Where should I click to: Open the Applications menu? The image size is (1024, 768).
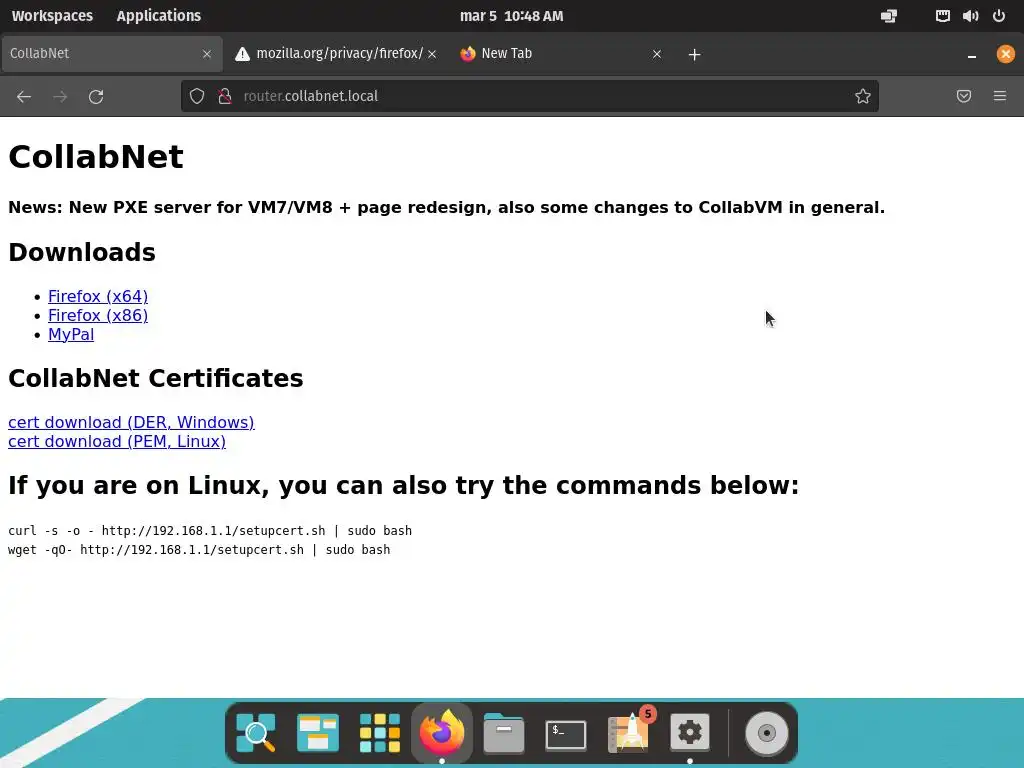tap(159, 16)
